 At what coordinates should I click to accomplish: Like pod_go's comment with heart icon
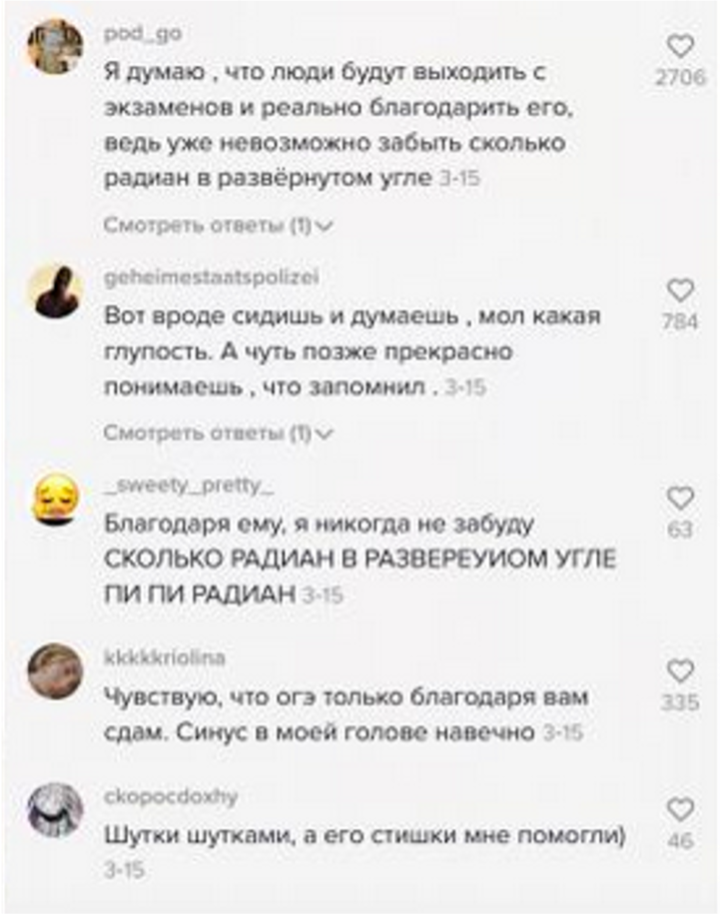[x=680, y=46]
